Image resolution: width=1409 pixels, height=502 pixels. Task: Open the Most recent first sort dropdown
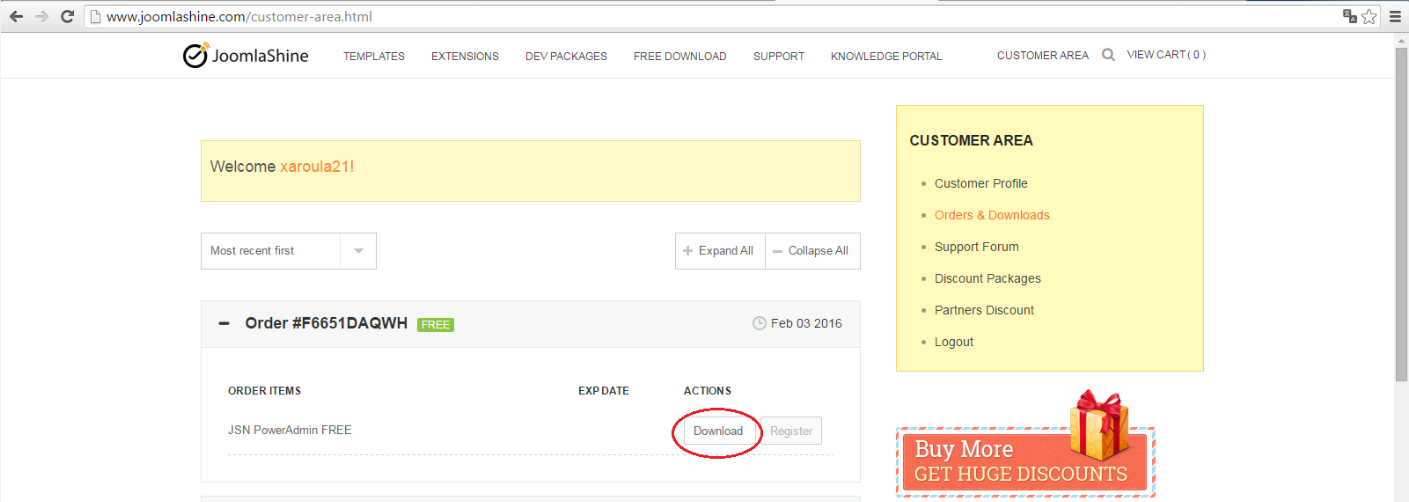coord(289,251)
